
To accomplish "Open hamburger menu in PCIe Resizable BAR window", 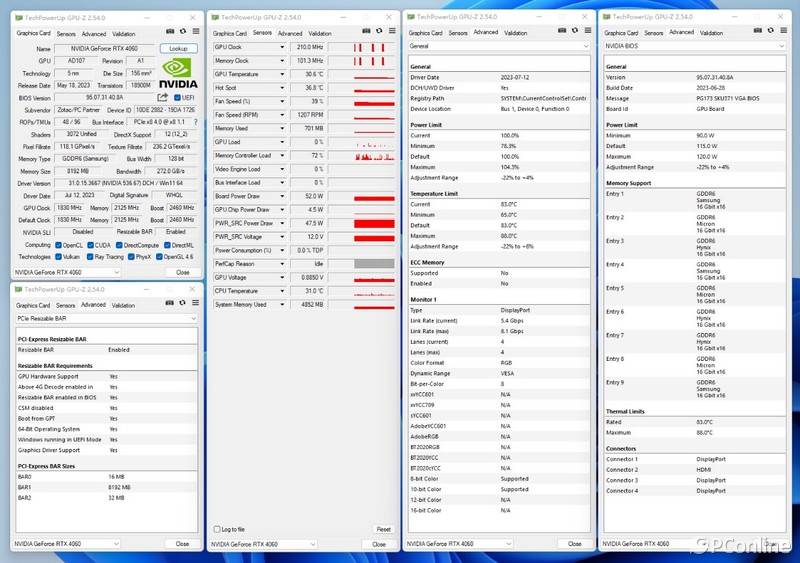I will (195, 303).
